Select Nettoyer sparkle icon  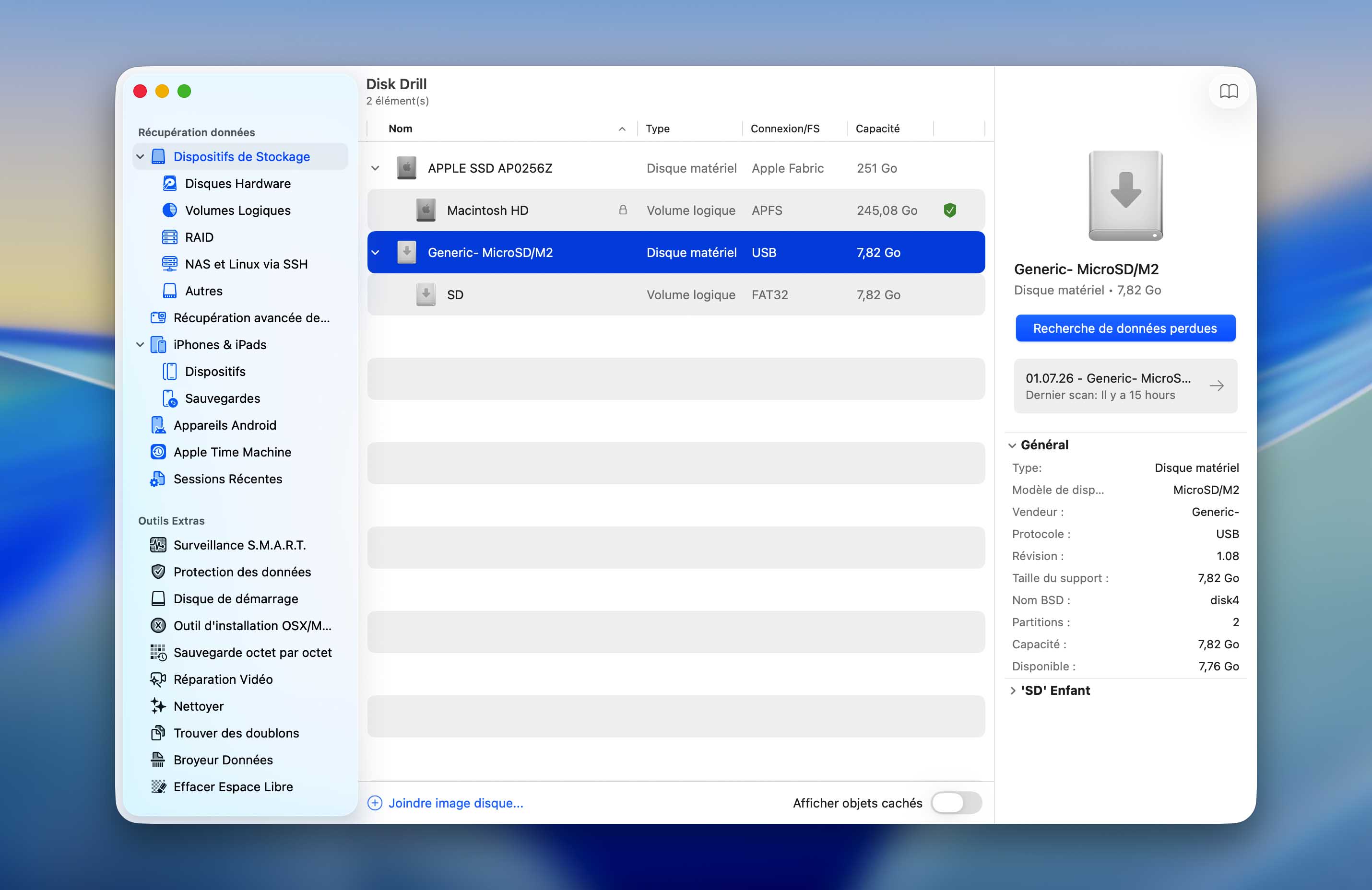(x=158, y=706)
